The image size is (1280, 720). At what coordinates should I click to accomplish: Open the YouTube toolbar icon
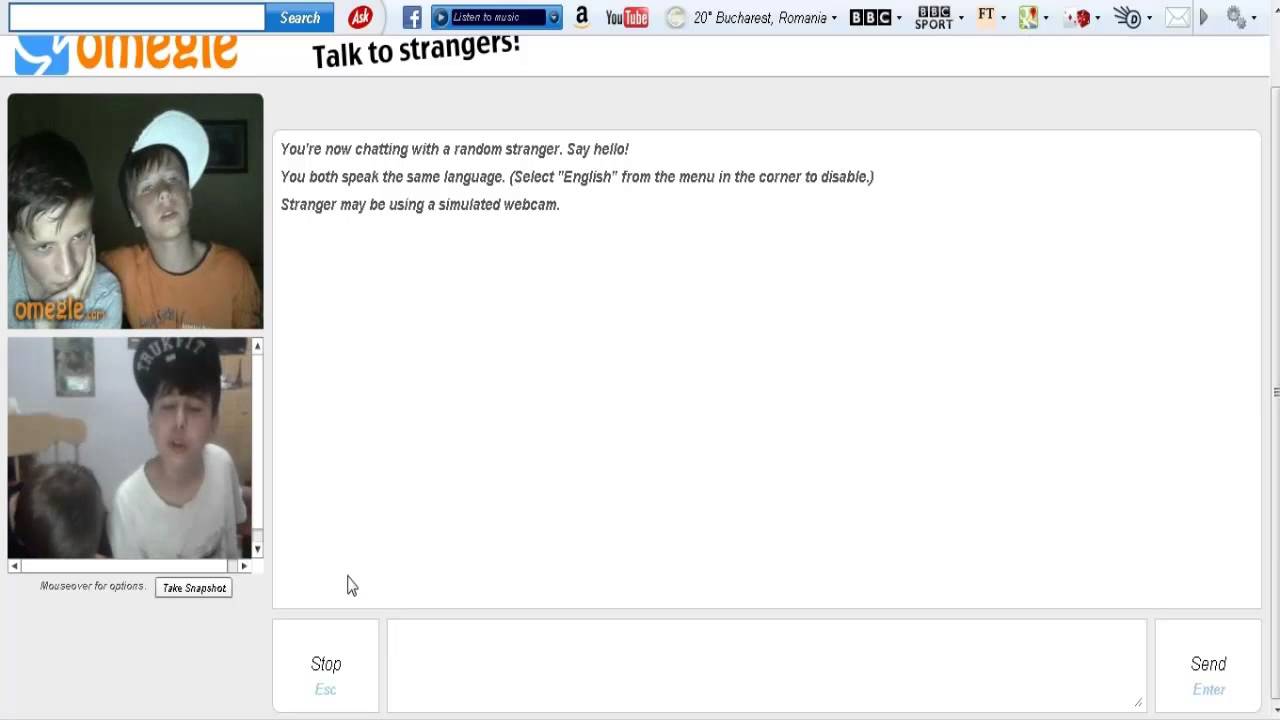pyautogui.click(x=627, y=17)
